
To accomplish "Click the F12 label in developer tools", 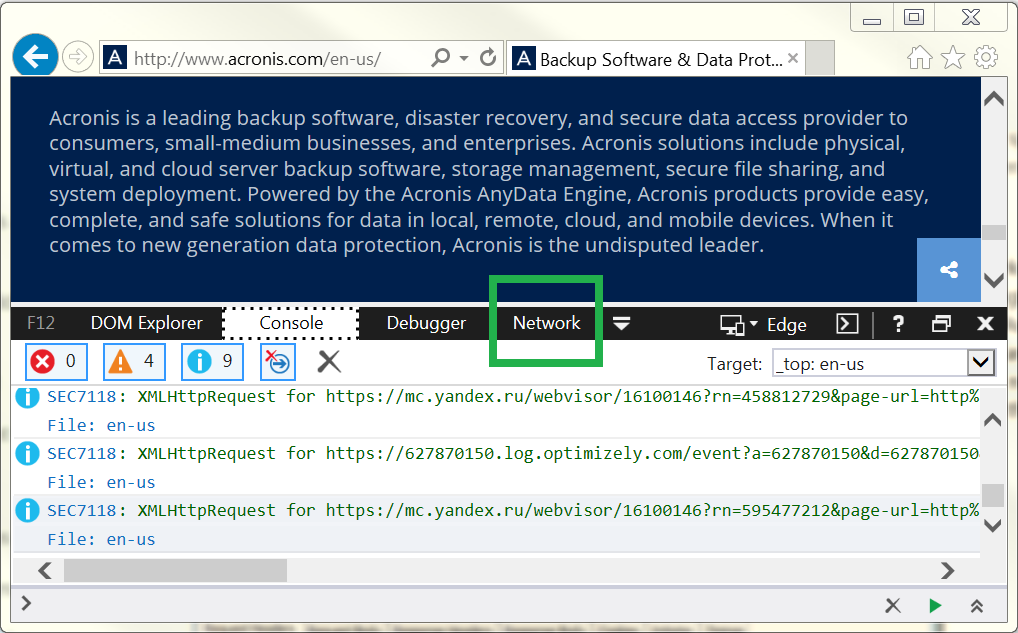I will (x=41, y=323).
